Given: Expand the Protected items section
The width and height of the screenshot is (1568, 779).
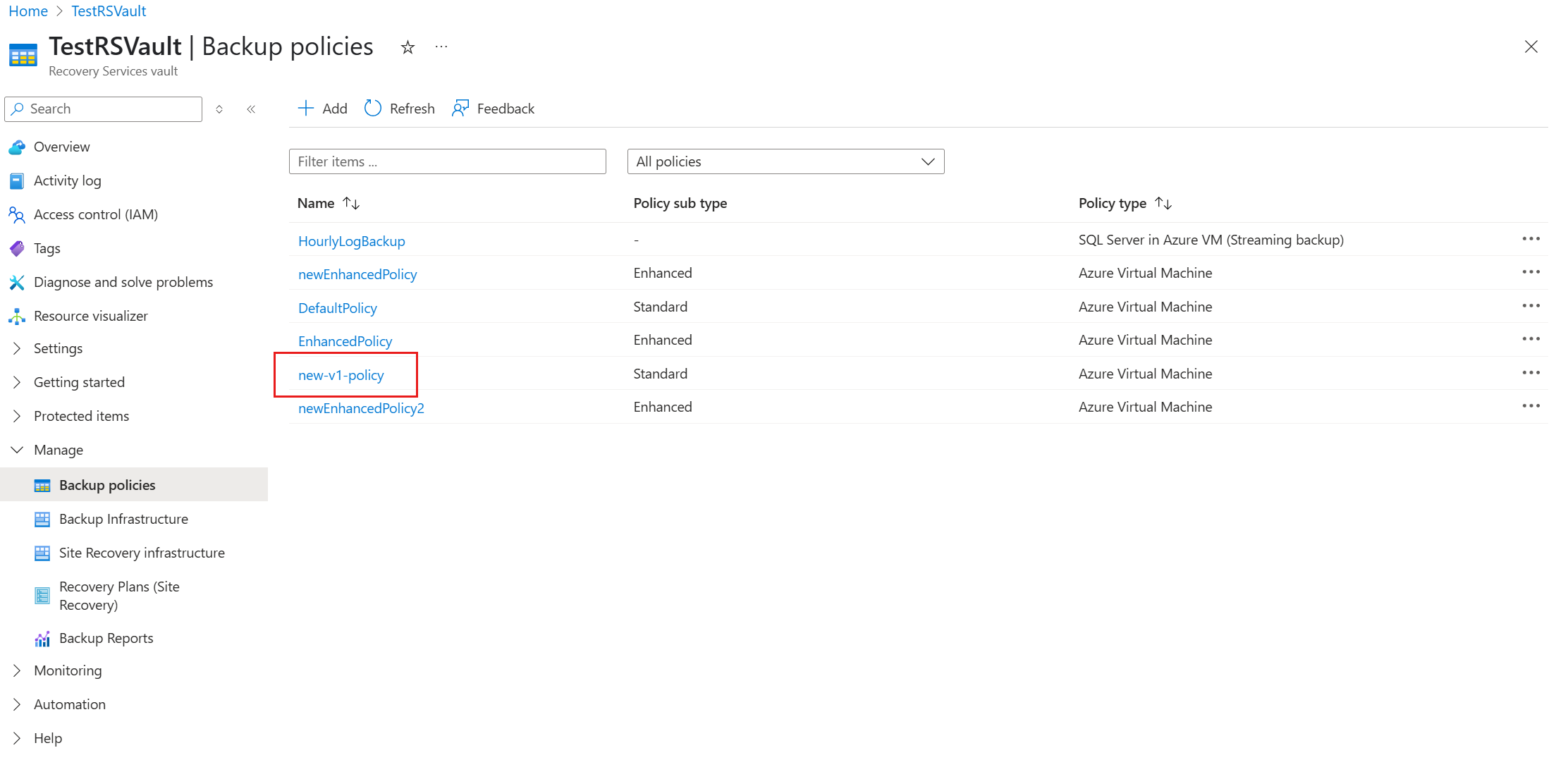Looking at the screenshot, I should 17,416.
